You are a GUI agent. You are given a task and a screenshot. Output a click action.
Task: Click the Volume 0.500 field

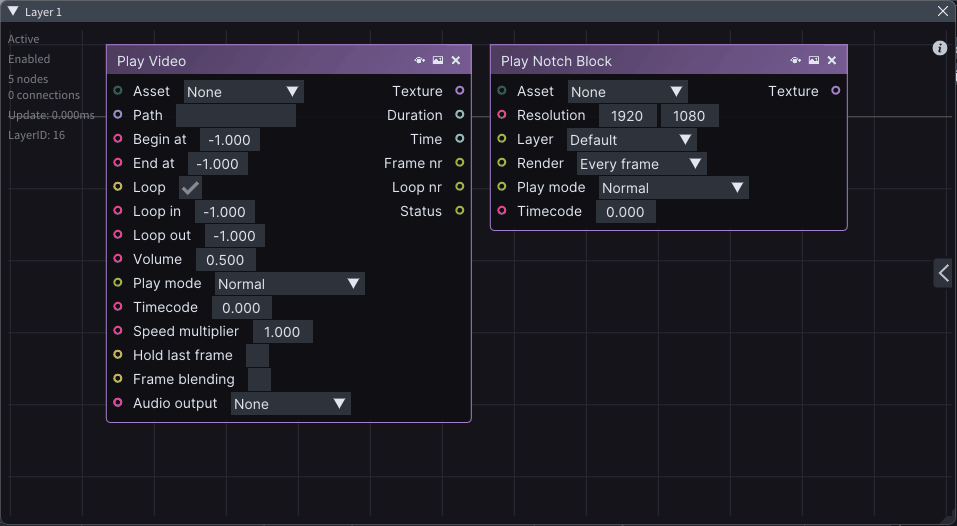[225, 260]
